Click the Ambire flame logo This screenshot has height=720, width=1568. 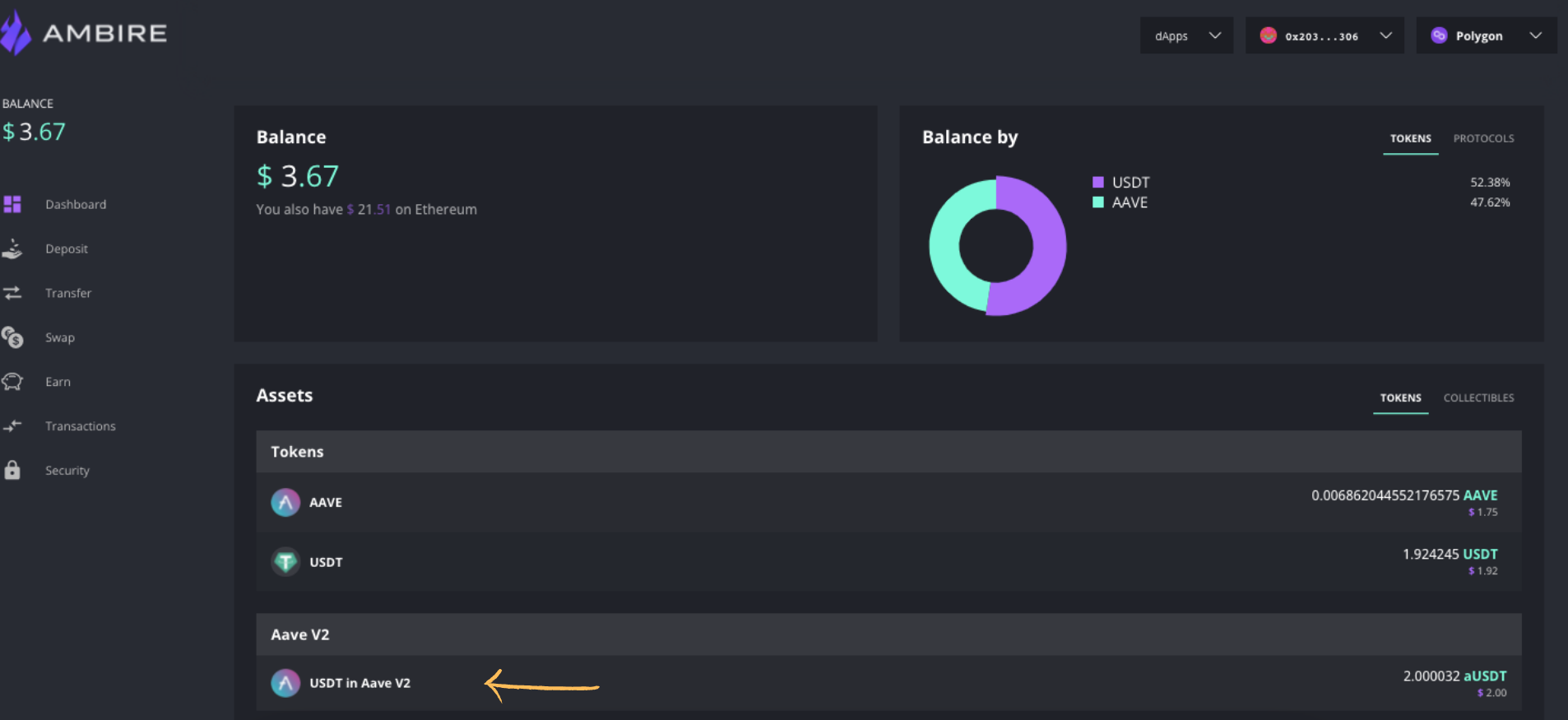(15, 33)
